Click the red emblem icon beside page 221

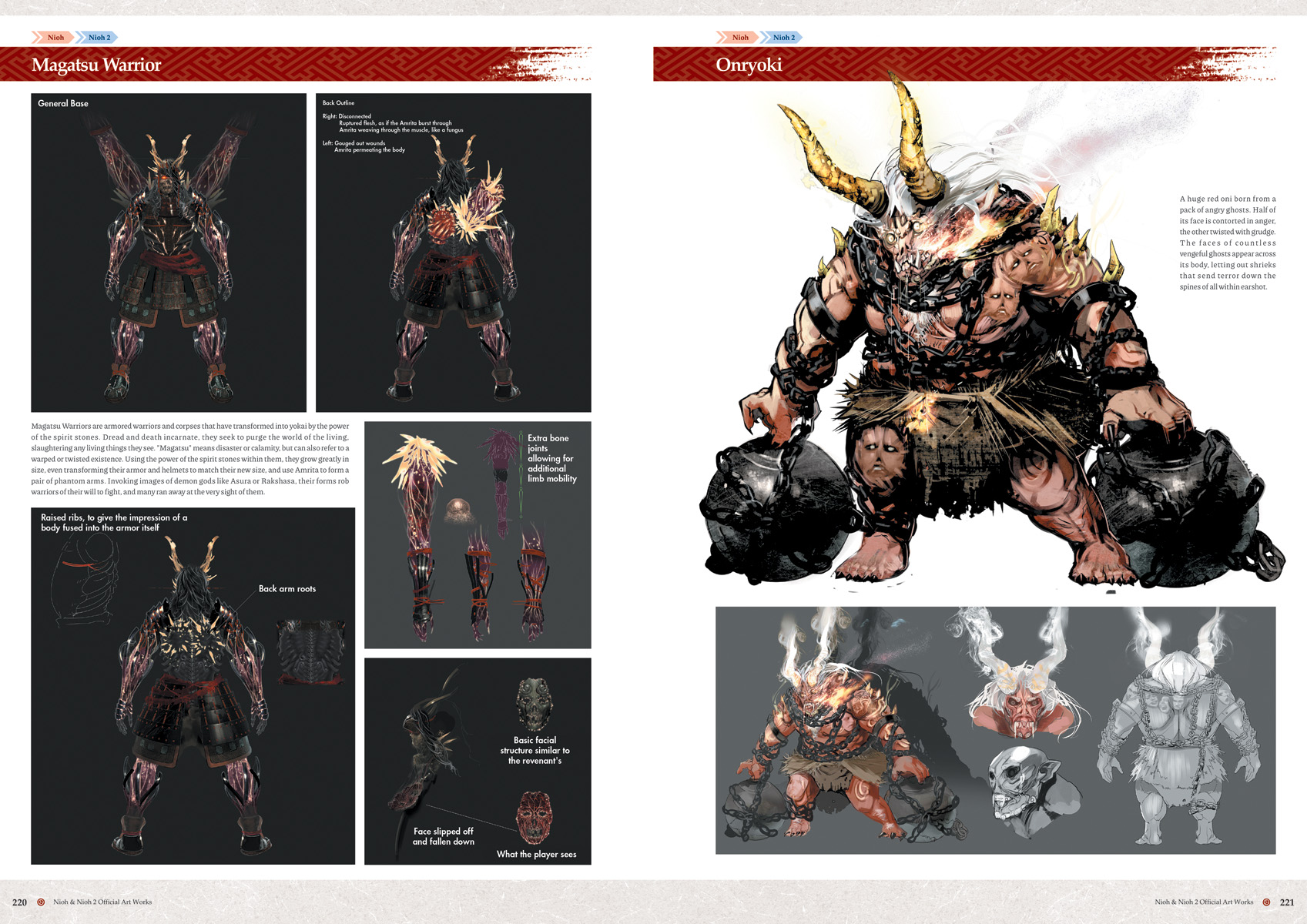coord(1266,902)
